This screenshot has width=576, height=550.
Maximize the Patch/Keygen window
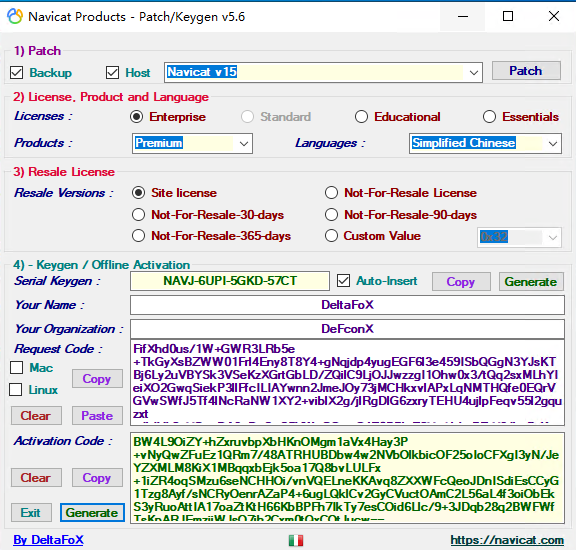[508, 17]
